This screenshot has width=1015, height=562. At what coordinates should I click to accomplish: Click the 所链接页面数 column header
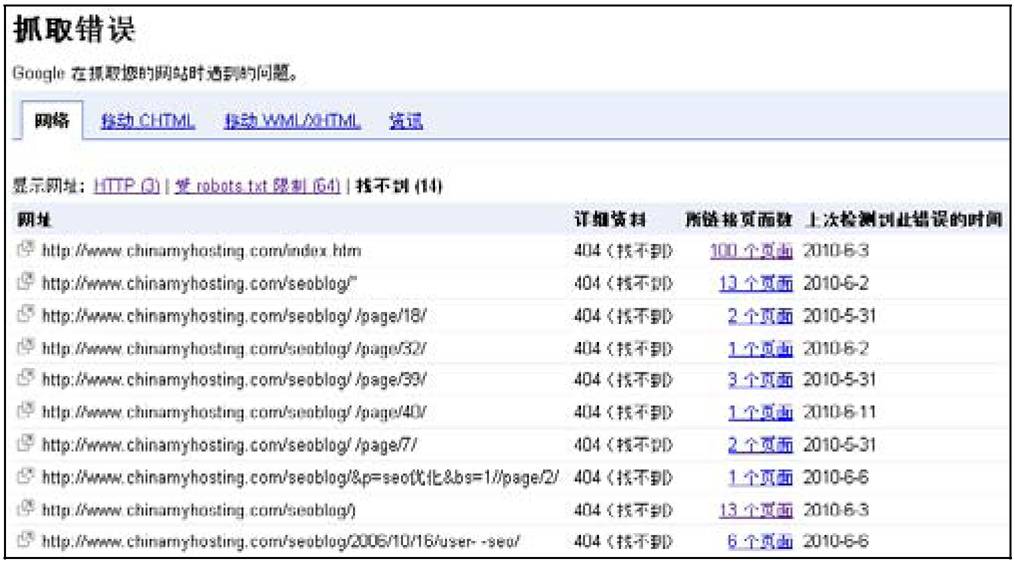click(739, 219)
